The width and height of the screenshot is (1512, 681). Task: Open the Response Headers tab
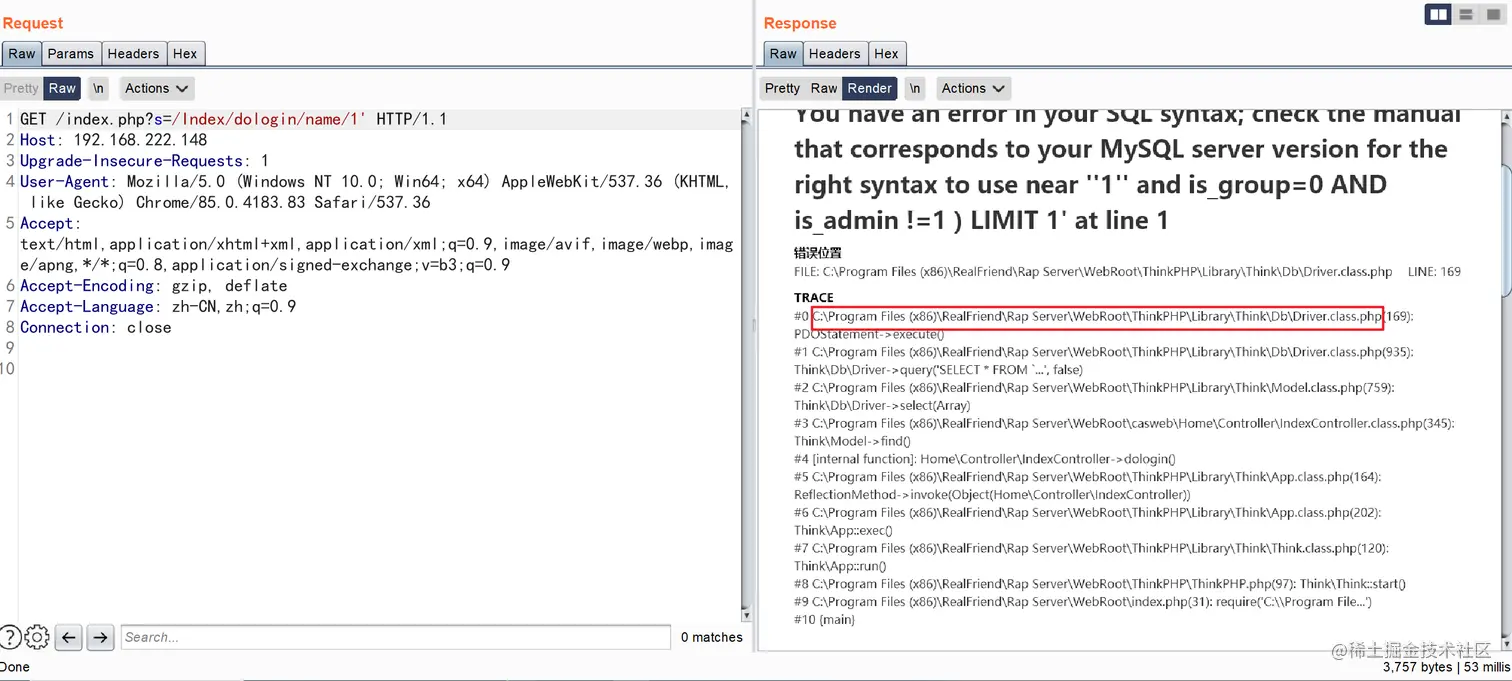[x=834, y=54]
